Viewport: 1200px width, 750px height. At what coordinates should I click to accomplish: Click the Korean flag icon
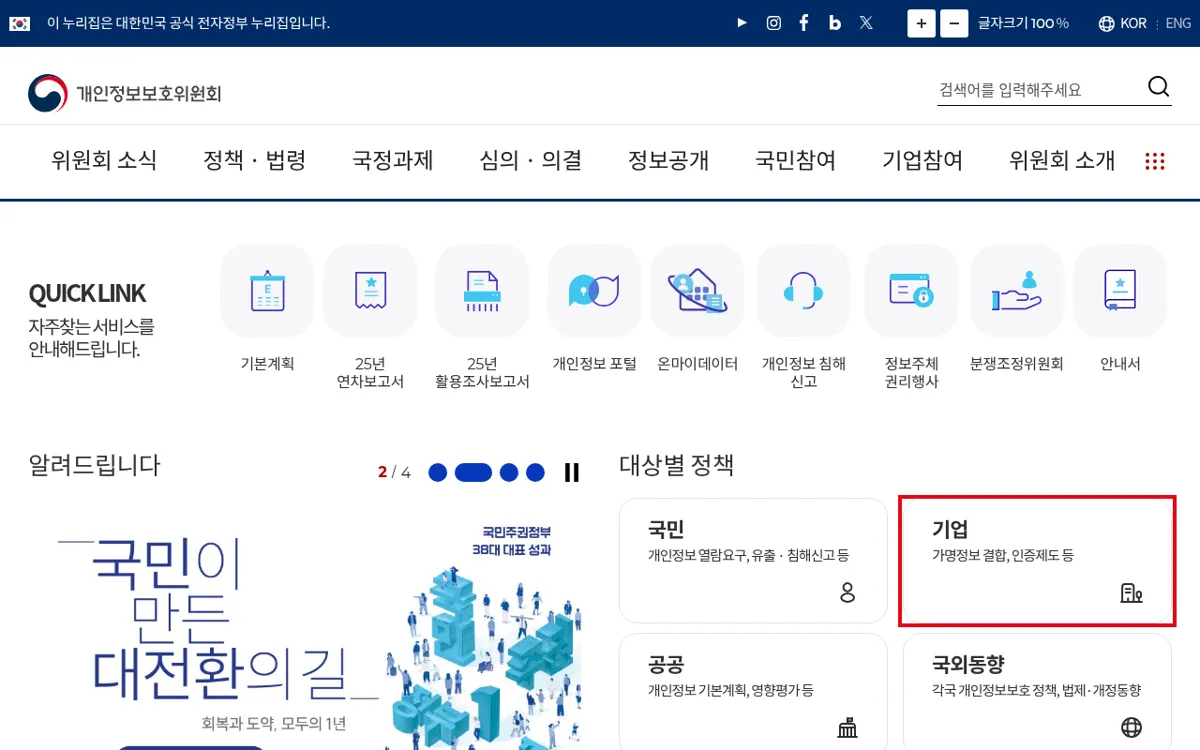pyautogui.click(x=20, y=23)
